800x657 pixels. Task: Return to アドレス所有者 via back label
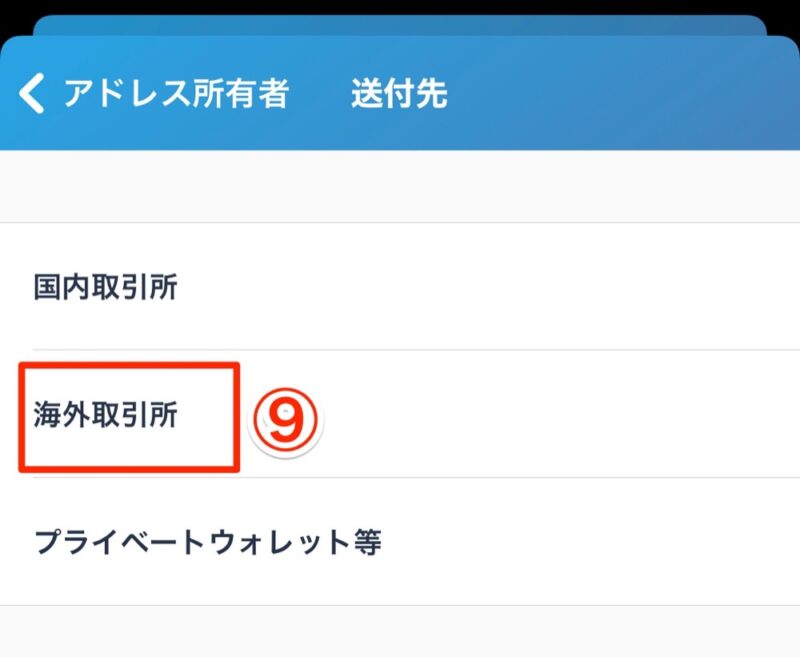[177, 93]
